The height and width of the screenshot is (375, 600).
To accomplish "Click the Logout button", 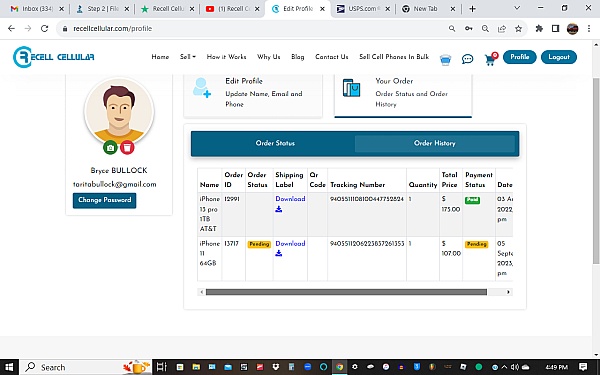I will [x=559, y=57].
